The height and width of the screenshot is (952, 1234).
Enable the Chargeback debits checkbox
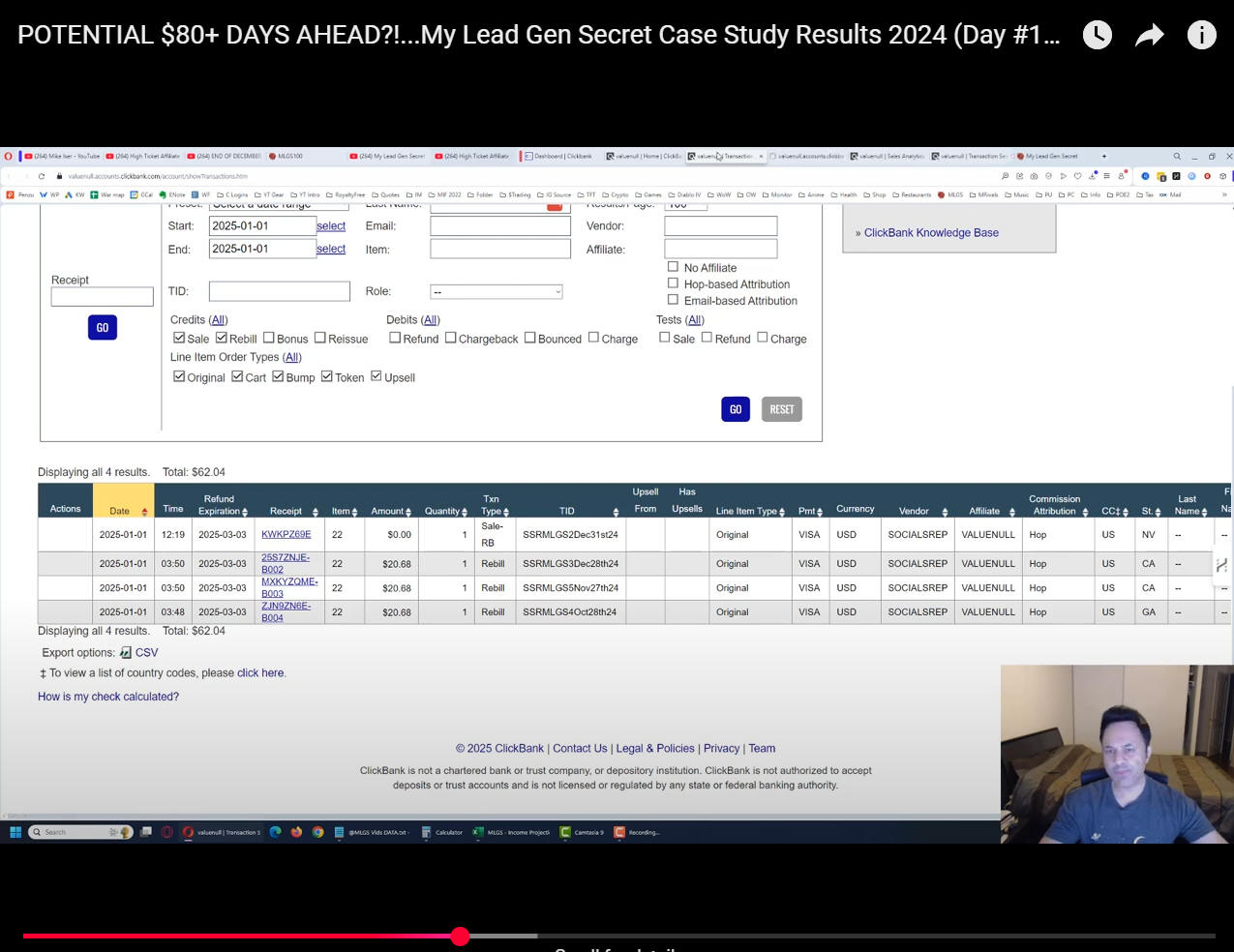[x=450, y=338]
